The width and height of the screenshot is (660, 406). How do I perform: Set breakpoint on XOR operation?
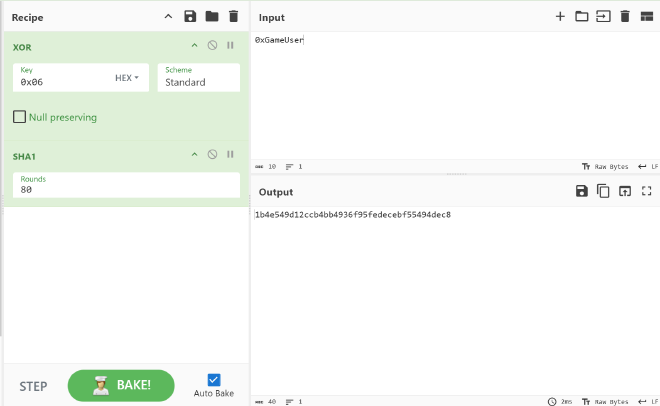[x=230, y=45]
